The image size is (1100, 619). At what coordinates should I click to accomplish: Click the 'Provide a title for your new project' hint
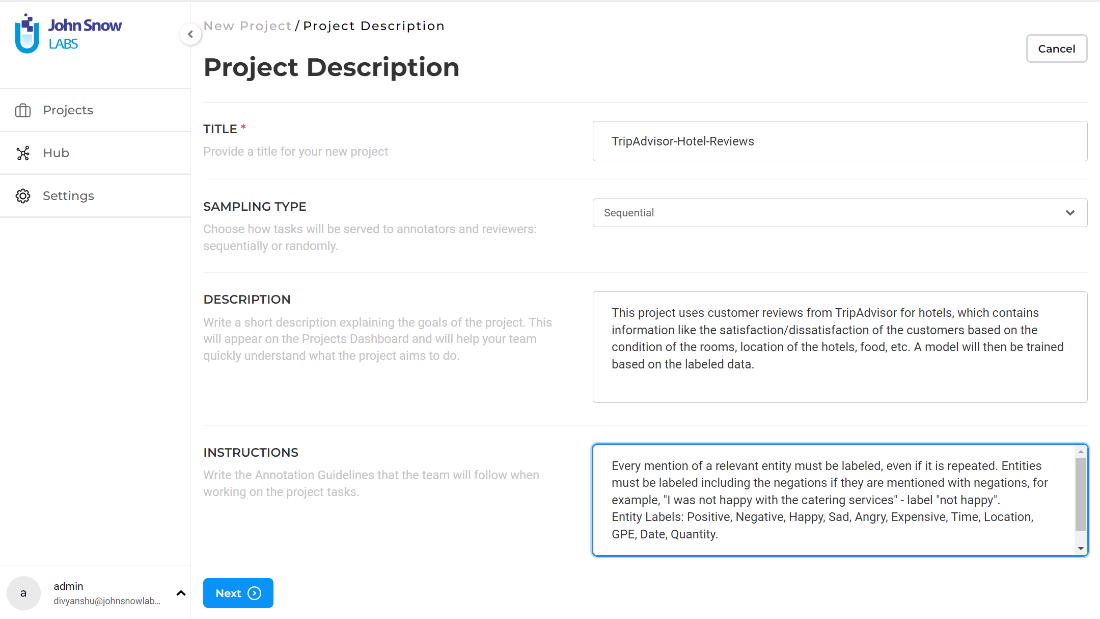[x=295, y=152]
